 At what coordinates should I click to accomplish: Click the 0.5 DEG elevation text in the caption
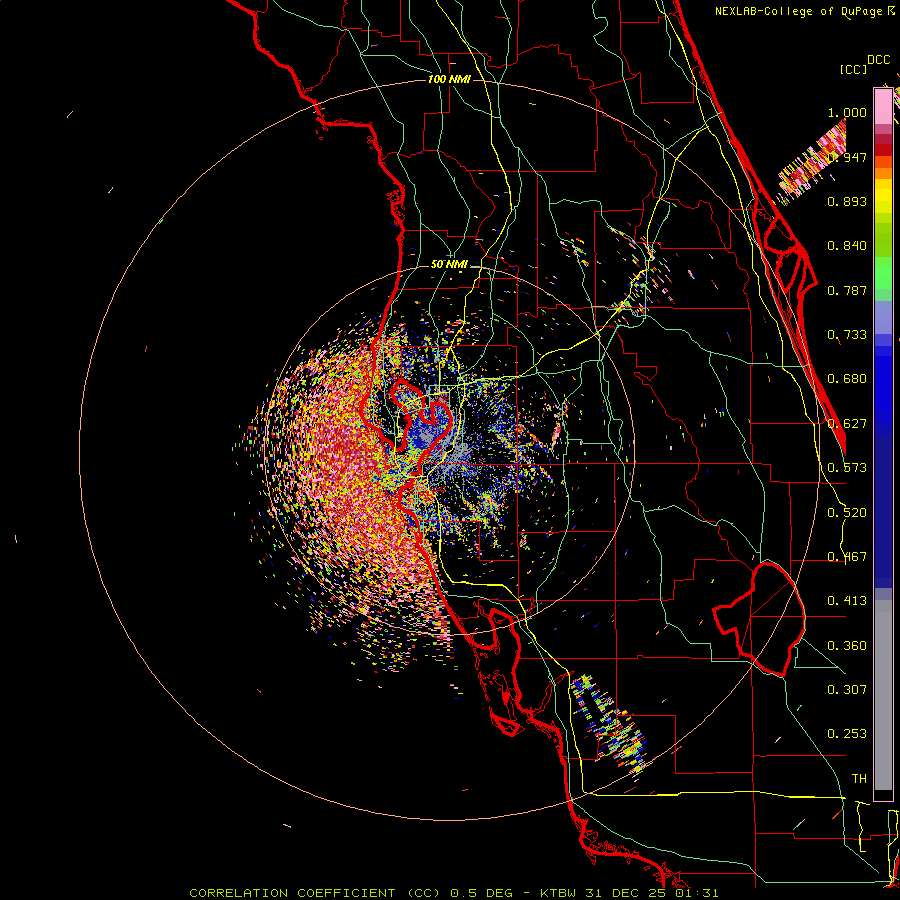[481, 893]
